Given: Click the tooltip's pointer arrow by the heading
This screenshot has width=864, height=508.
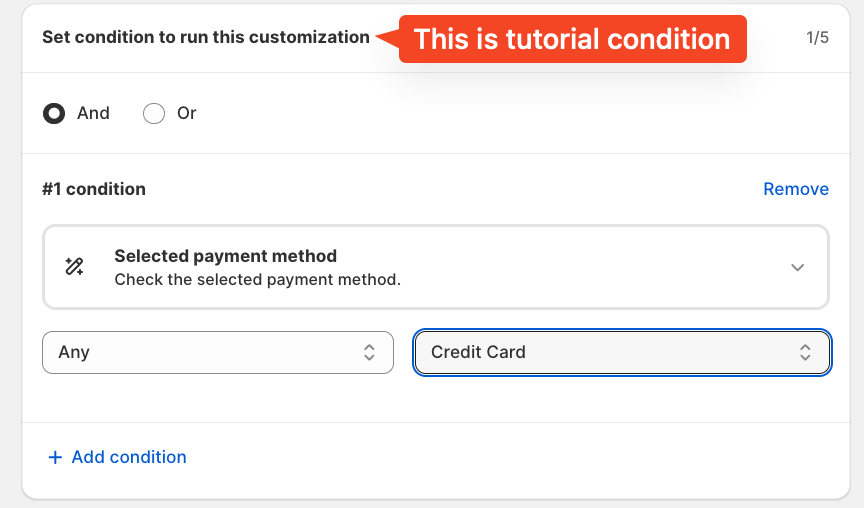Looking at the screenshot, I should (x=387, y=38).
